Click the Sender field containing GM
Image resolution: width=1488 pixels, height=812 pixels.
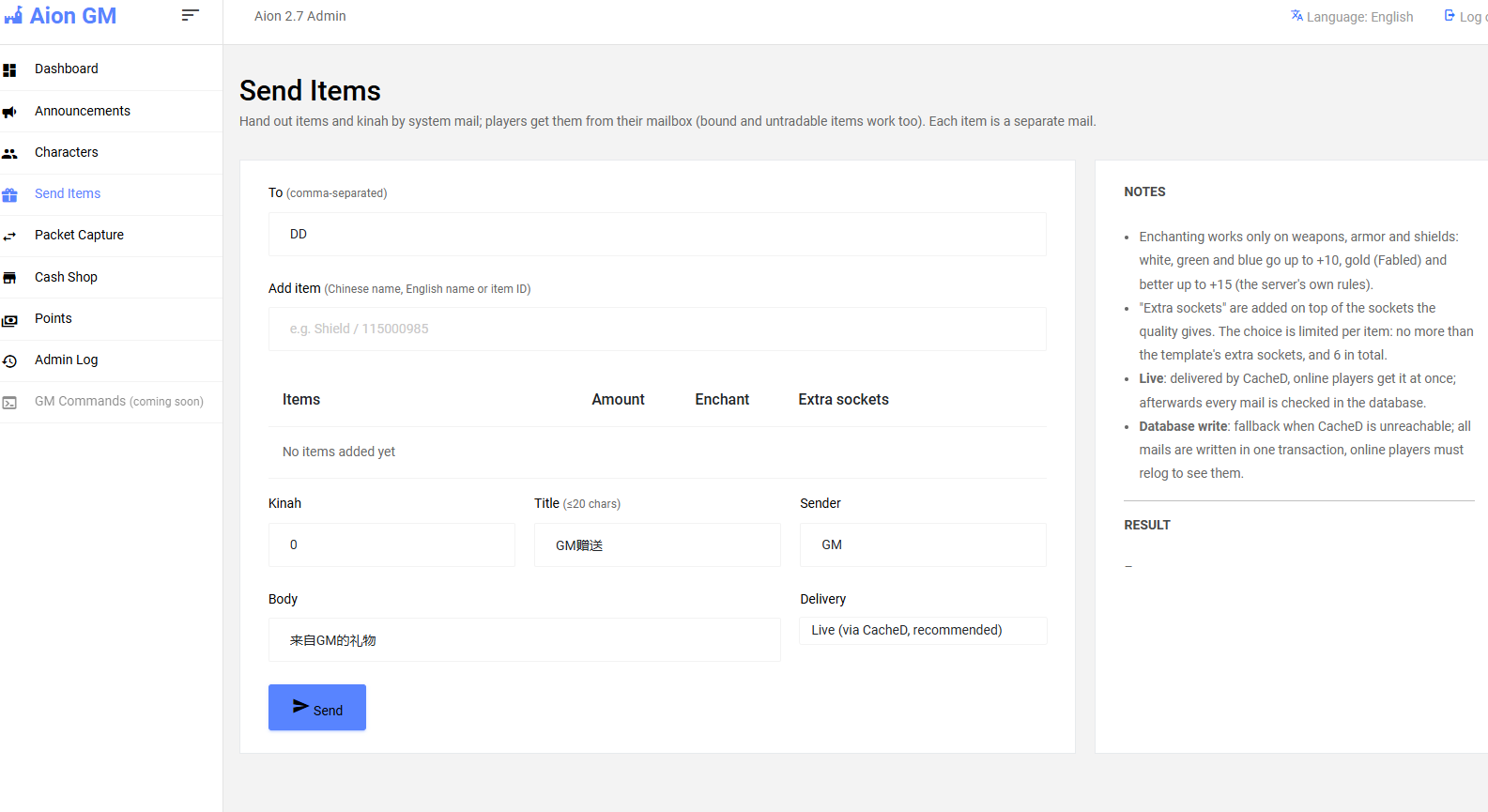click(x=923, y=544)
